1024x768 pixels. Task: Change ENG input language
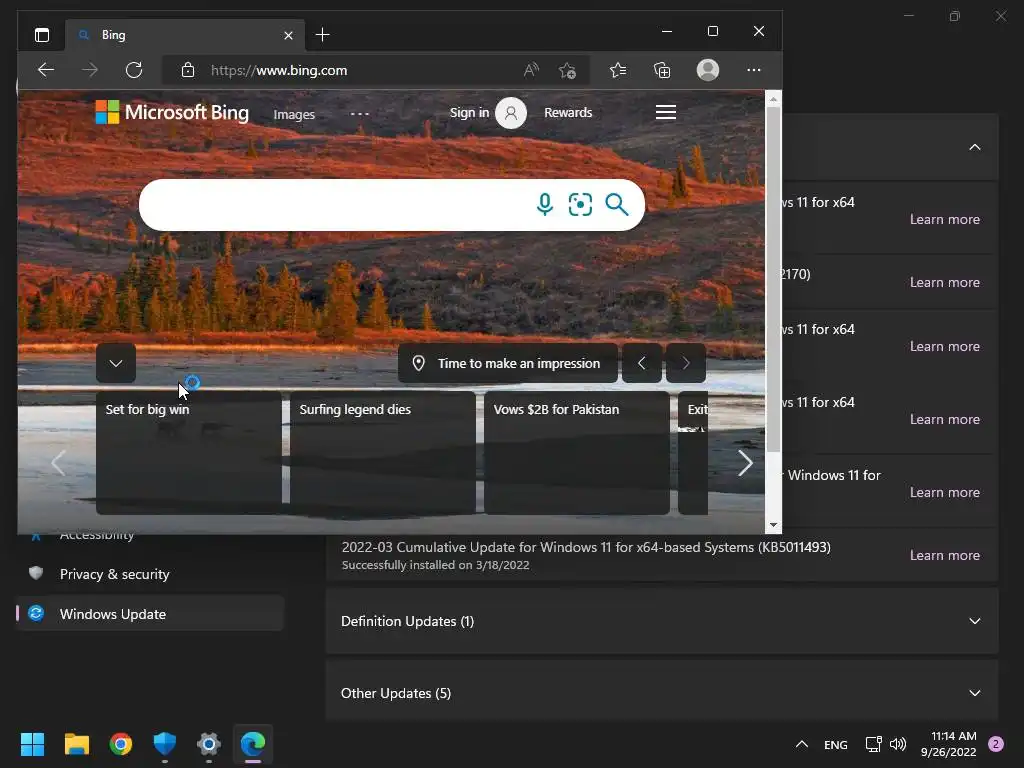click(835, 744)
